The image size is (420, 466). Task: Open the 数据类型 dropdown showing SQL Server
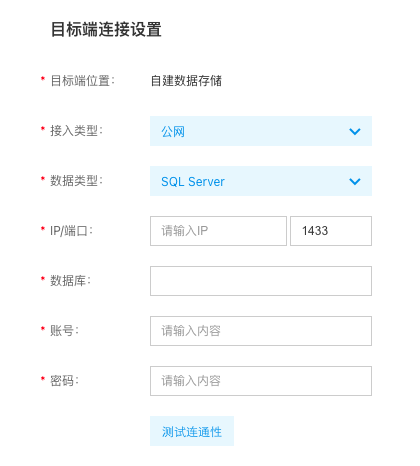261,181
